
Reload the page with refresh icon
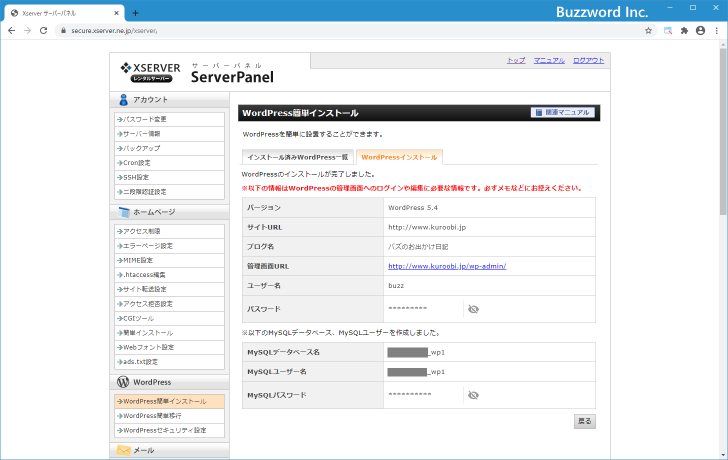(x=43, y=31)
